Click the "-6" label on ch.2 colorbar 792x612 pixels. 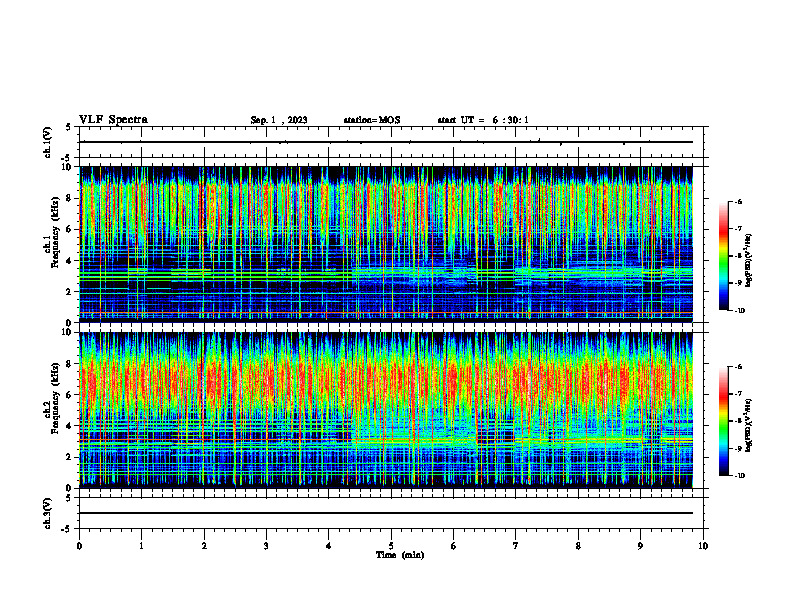click(x=738, y=367)
